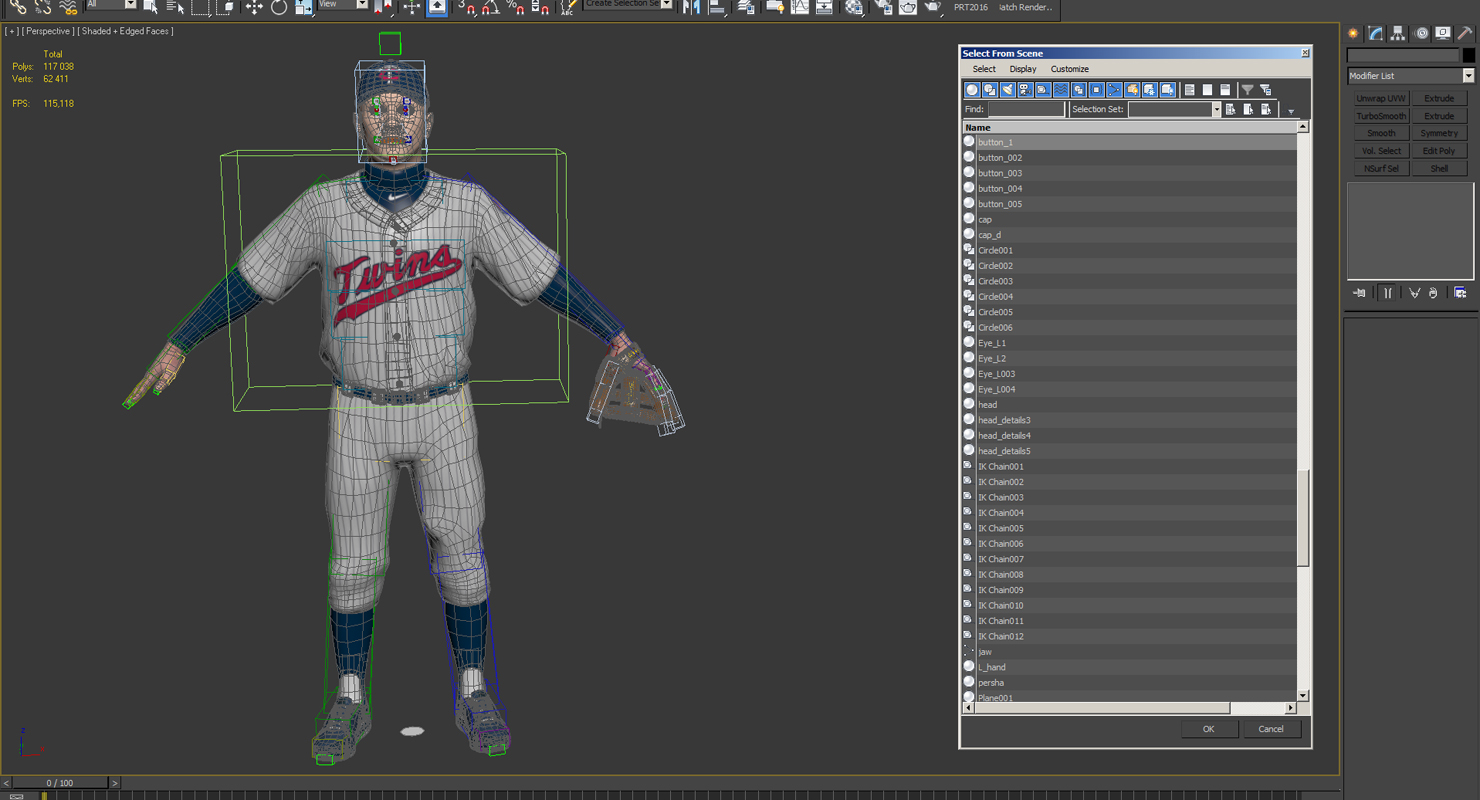Toggle Display Cameras filter in Select From Scene
The height and width of the screenshot is (800, 1480).
[1025, 90]
